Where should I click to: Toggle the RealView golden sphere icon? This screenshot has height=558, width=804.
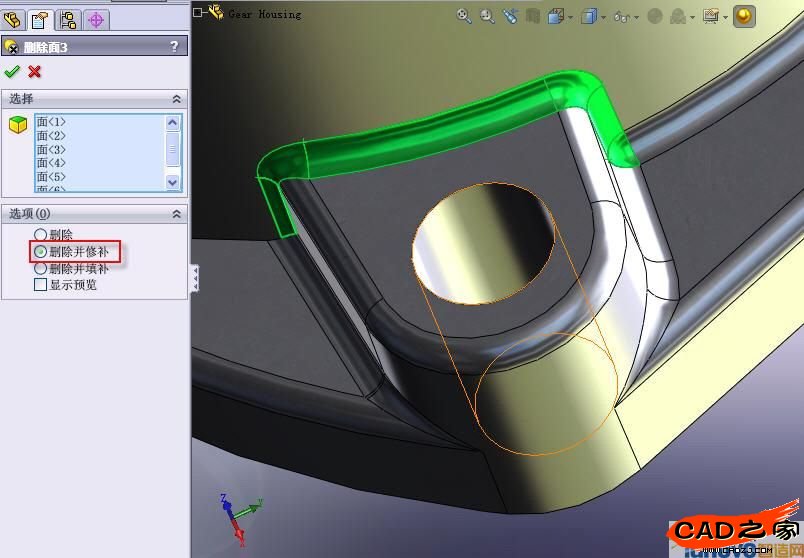click(743, 15)
